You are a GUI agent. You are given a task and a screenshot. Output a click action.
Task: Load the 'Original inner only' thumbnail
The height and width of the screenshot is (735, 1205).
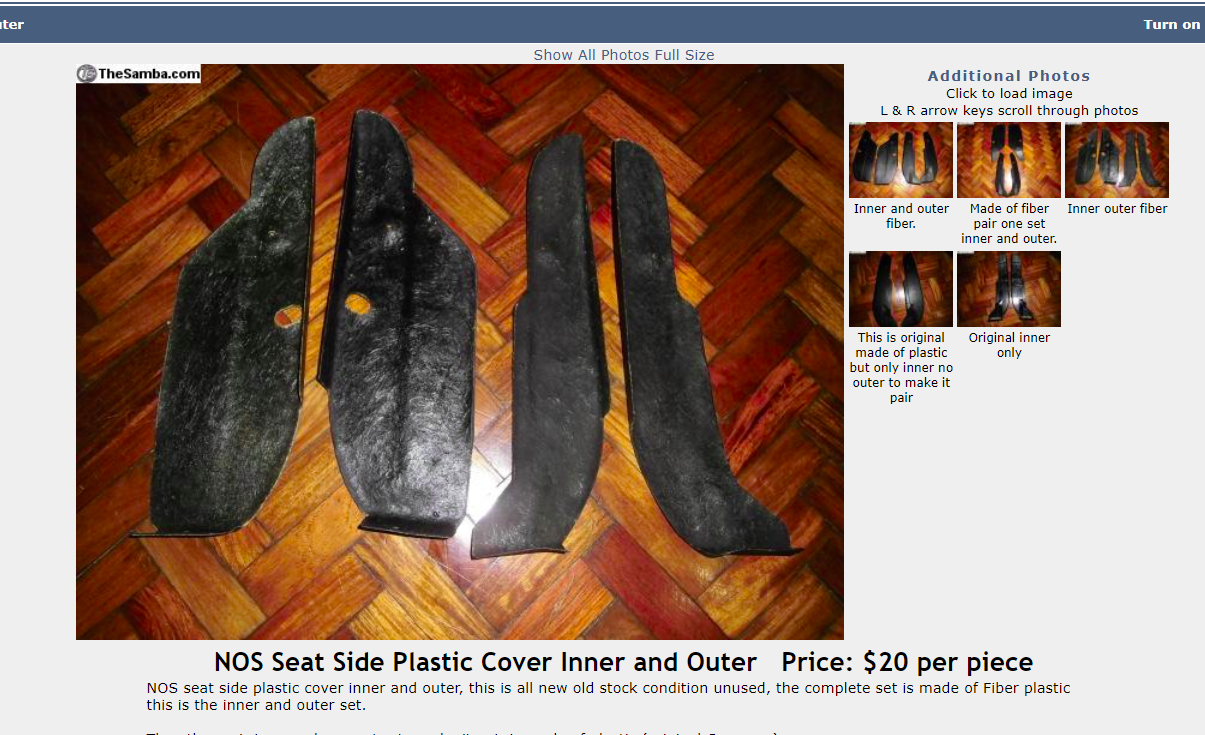pos(1009,289)
